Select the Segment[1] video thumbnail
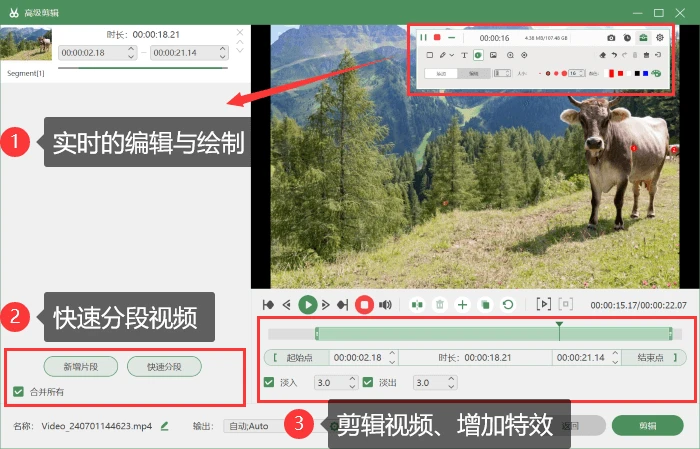Image resolution: width=700 pixels, height=449 pixels. 26,43
